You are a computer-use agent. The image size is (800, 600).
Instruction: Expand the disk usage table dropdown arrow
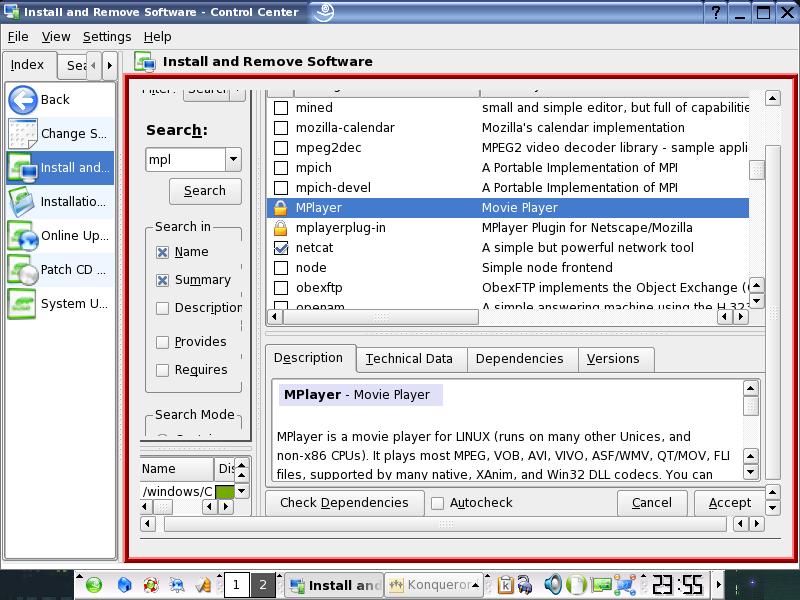241,491
